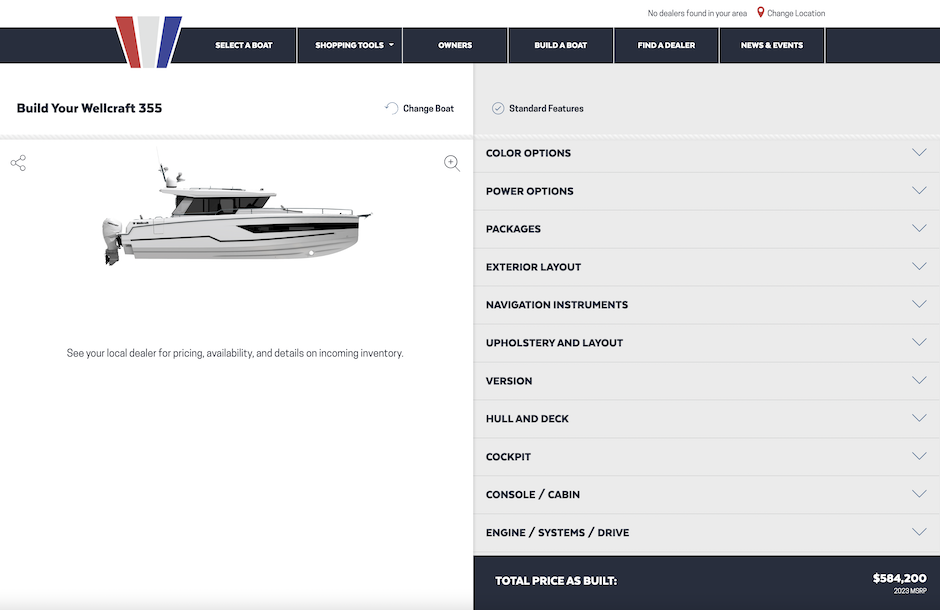This screenshot has height=610, width=940.
Task: Click the $584,200 total price value
Action: pos(899,578)
